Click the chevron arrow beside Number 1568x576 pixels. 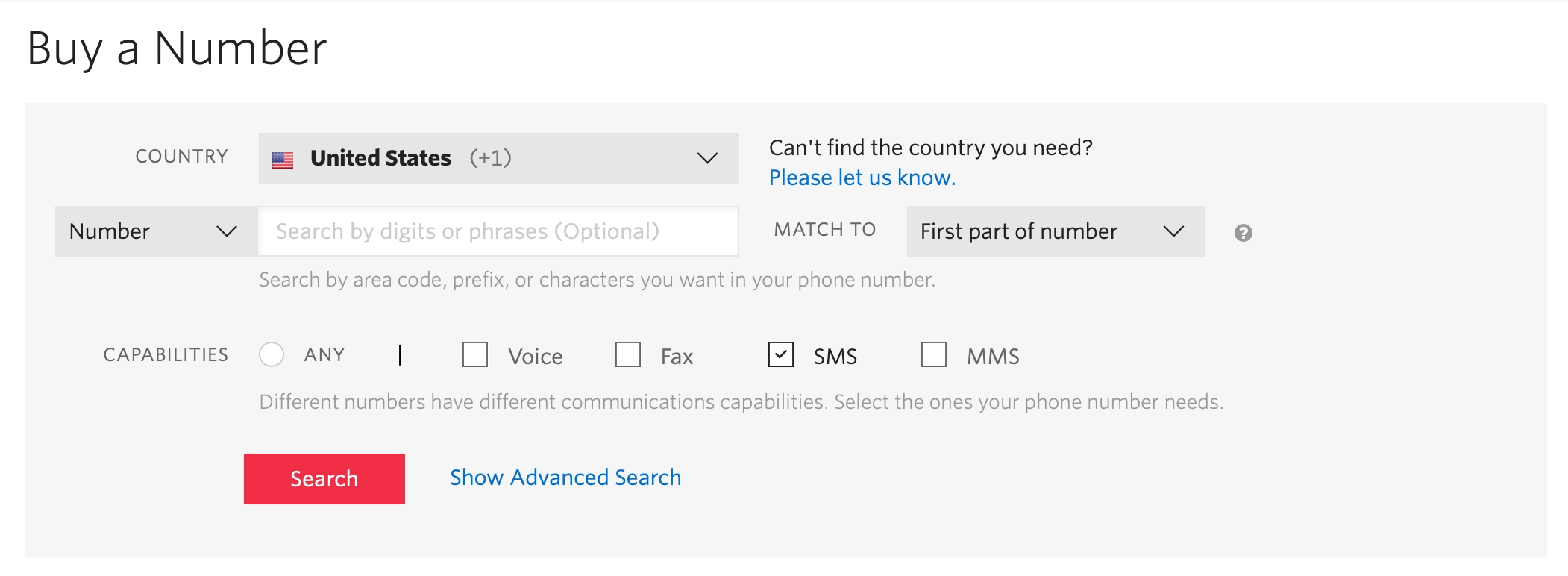click(226, 231)
